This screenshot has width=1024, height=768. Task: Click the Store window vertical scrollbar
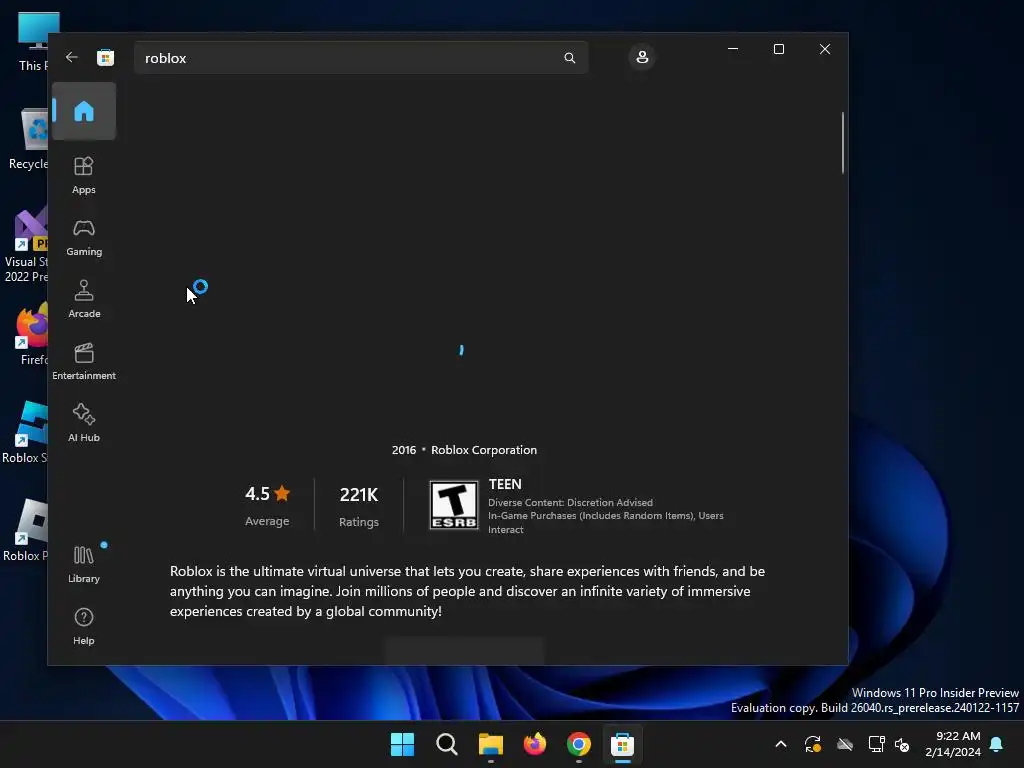coord(842,143)
